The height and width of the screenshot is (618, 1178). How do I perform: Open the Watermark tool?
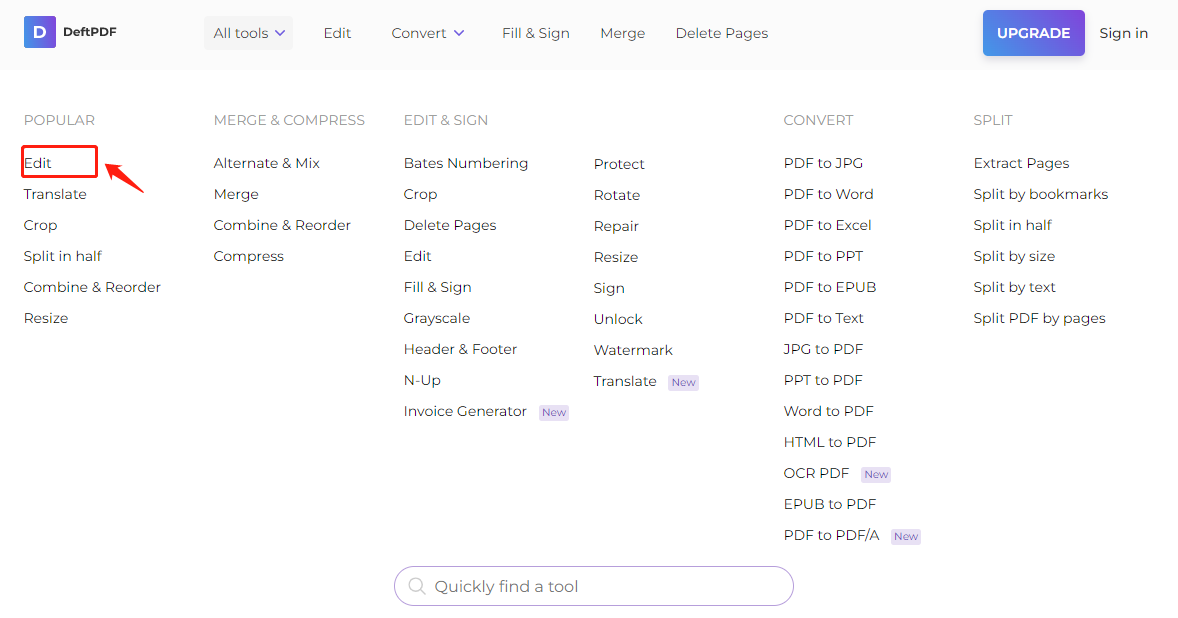(x=633, y=350)
